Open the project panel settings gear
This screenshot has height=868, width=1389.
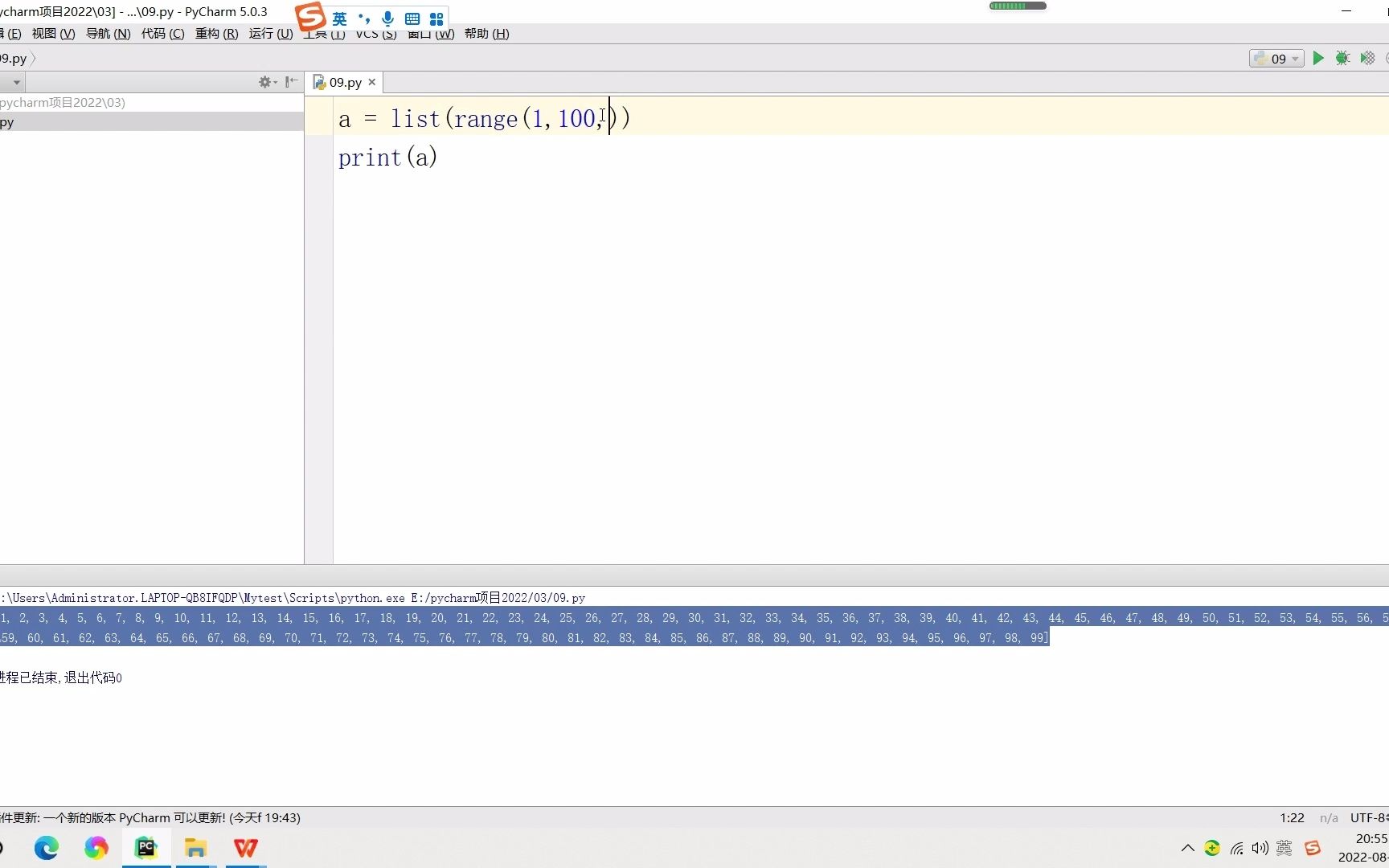(x=264, y=81)
